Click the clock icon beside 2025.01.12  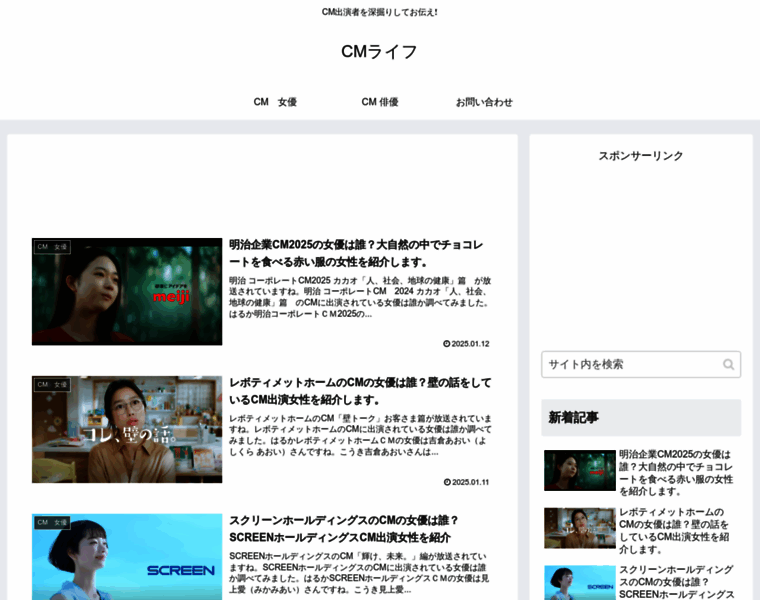pyautogui.click(x=446, y=344)
